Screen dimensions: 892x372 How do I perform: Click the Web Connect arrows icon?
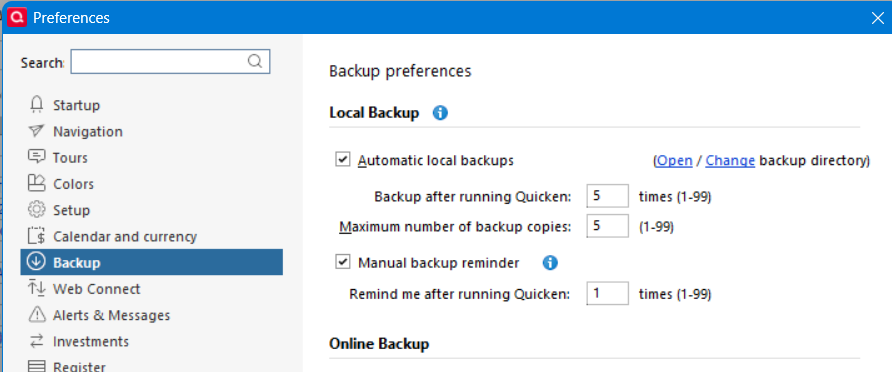pos(36,288)
